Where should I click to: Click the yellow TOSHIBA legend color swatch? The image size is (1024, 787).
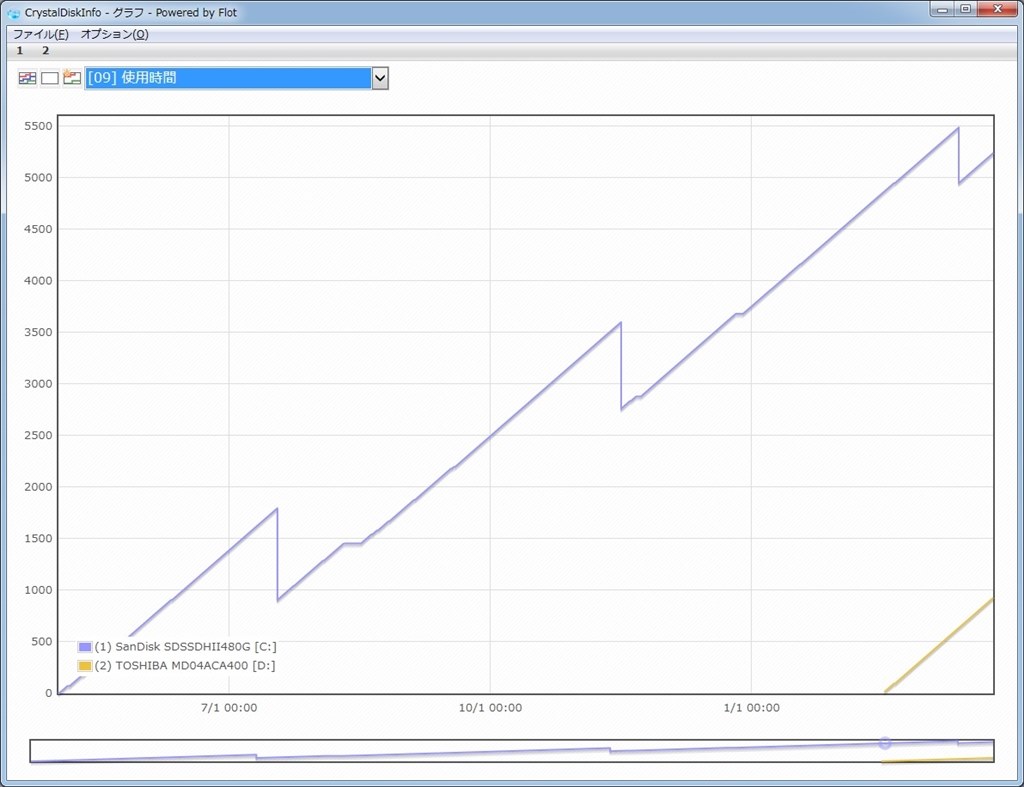pos(85,666)
